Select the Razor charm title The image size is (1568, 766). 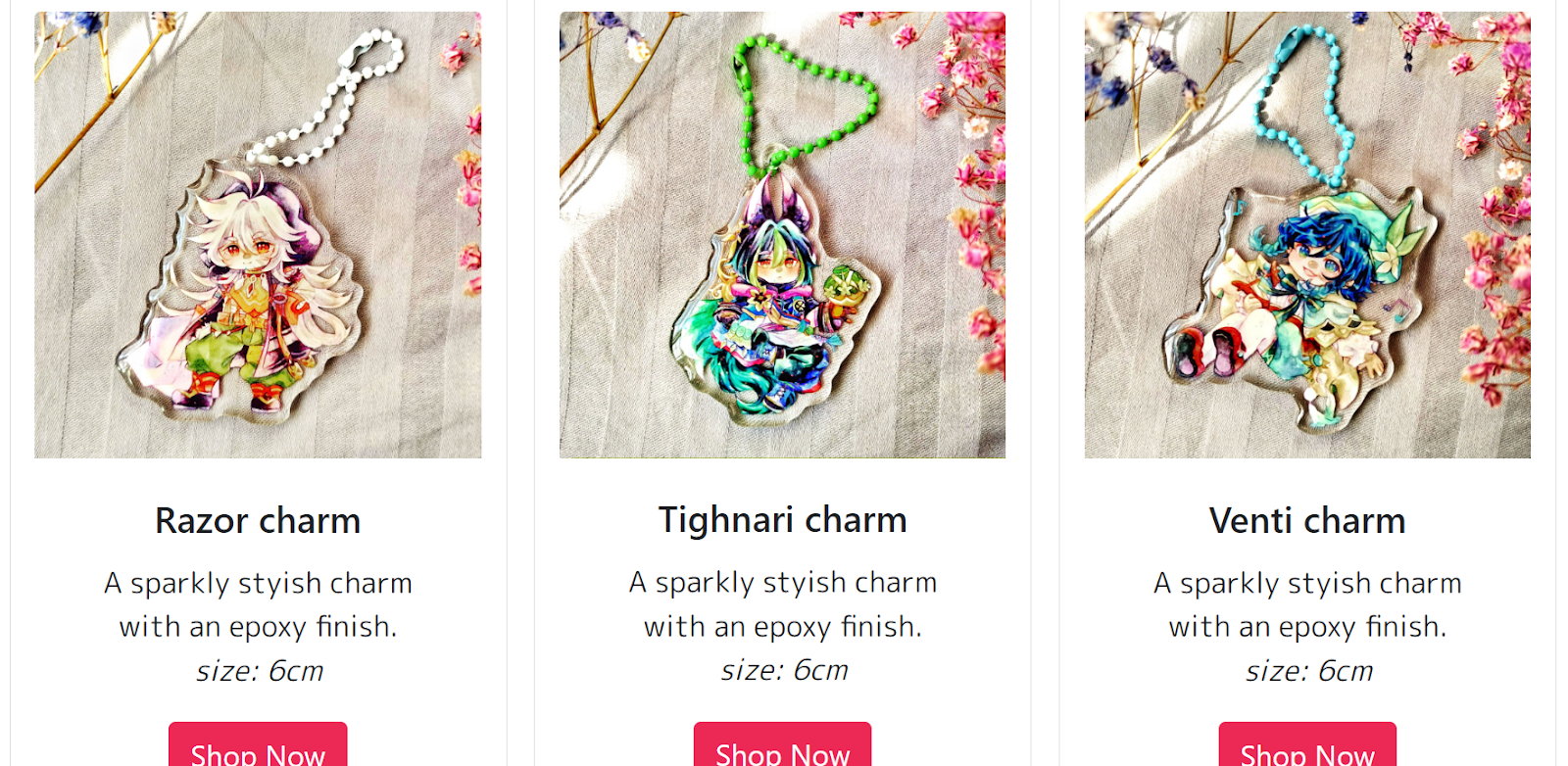(x=258, y=520)
